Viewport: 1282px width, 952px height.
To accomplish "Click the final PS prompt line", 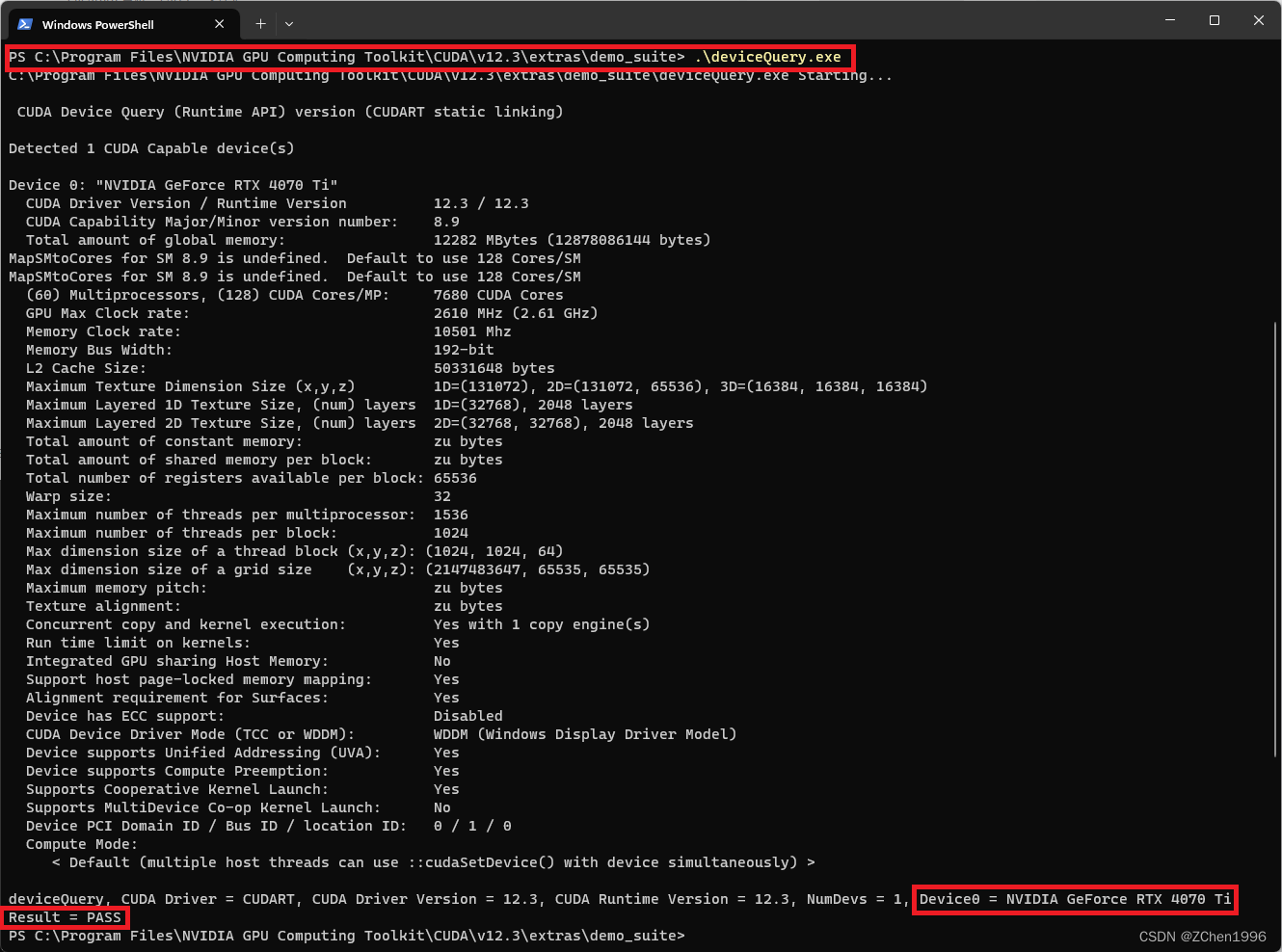I will tap(347, 936).
